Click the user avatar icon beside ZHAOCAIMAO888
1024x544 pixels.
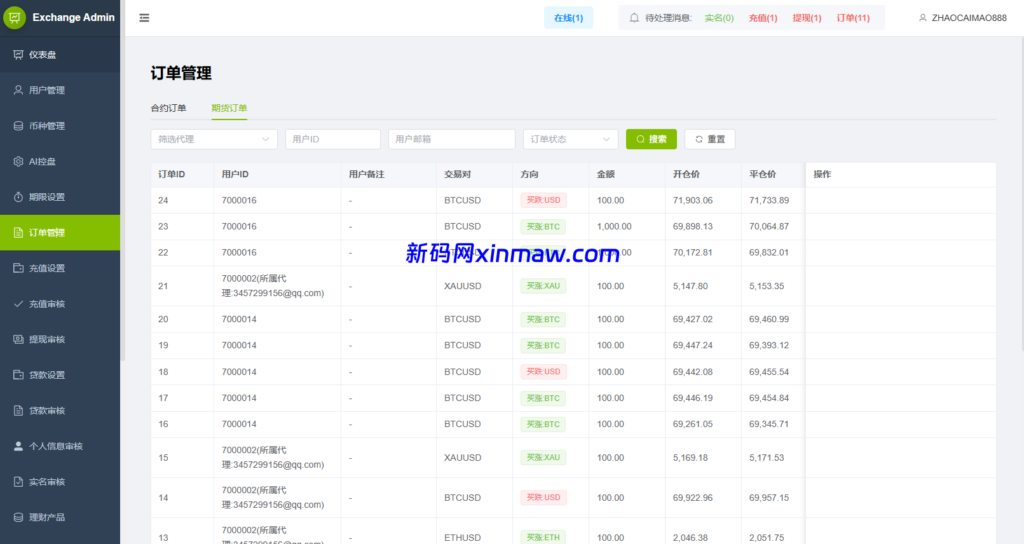point(923,18)
